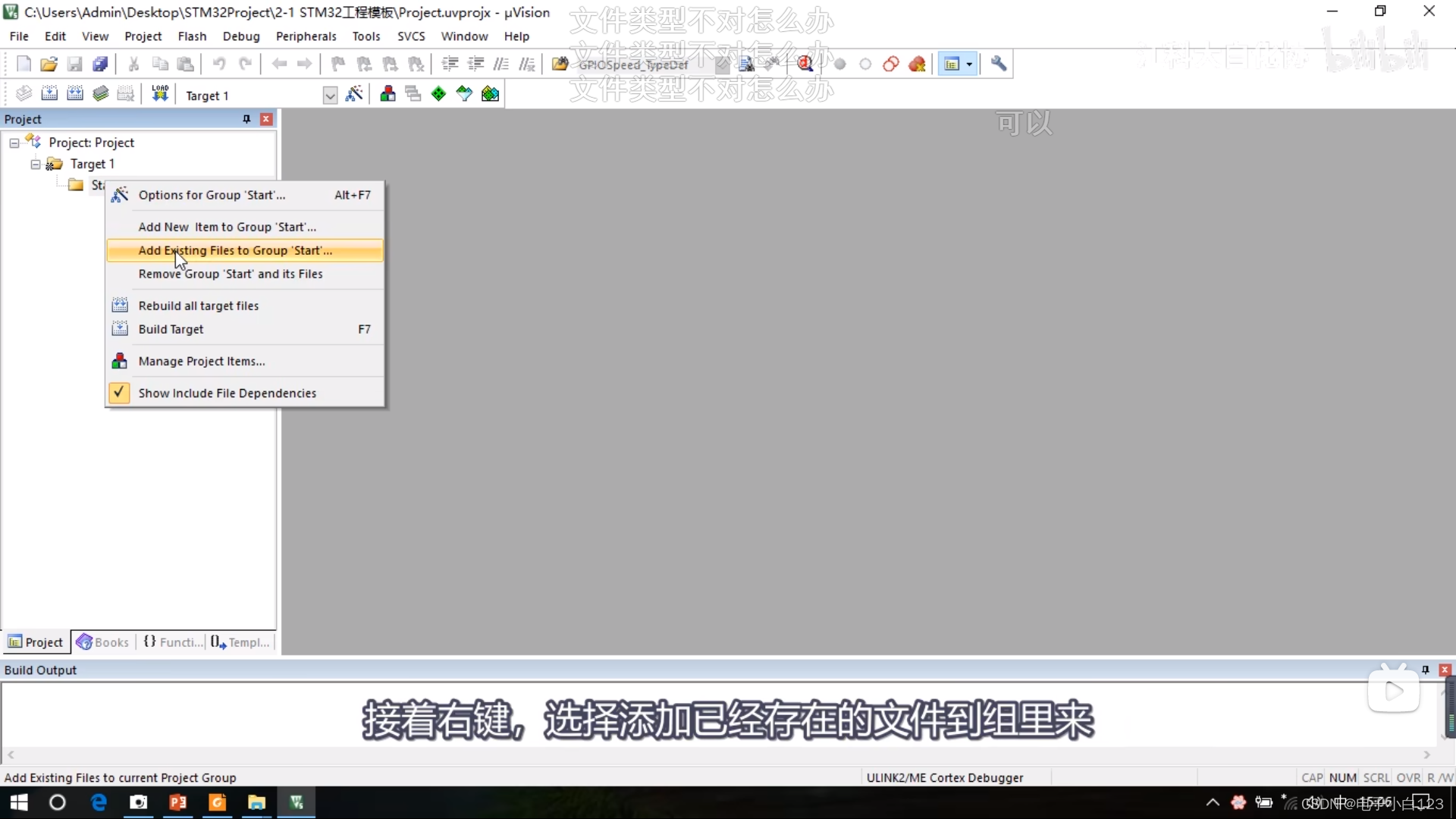The width and height of the screenshot is (1456, 819).
Task: Open the Peripherals menu
Action: [306, 36]
